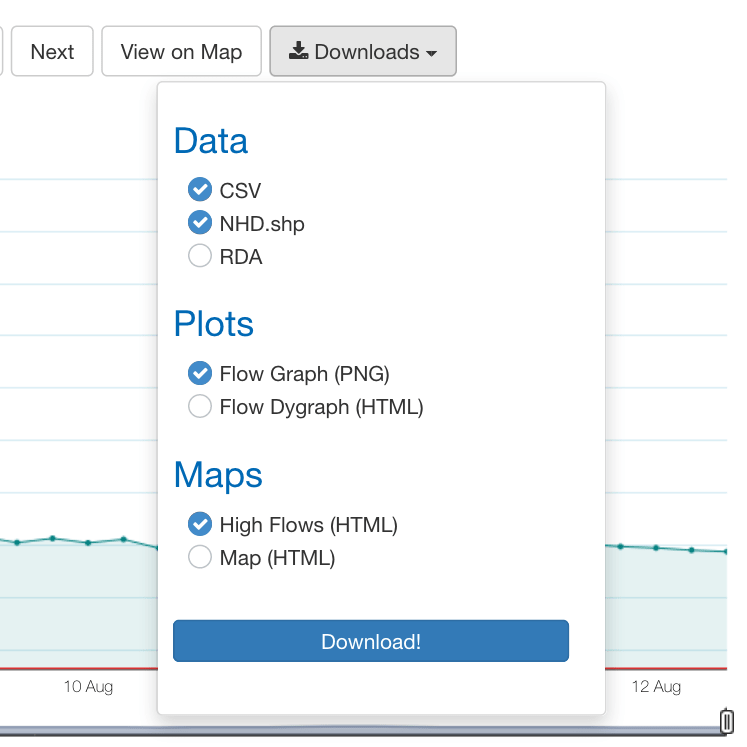Enable the Map (HTML) option

click(x=200, y=557)
